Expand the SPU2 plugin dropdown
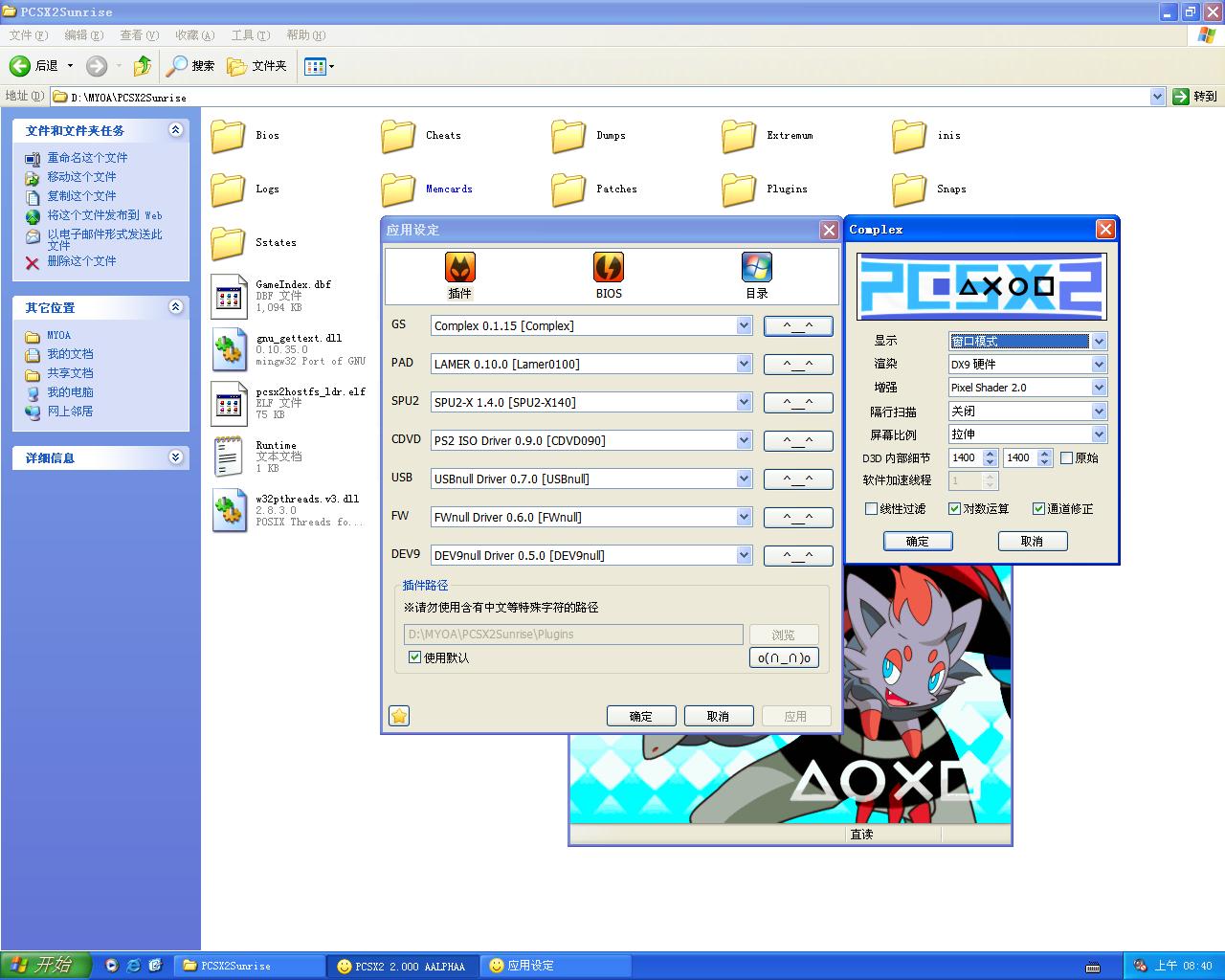 (x=744, y=402)
